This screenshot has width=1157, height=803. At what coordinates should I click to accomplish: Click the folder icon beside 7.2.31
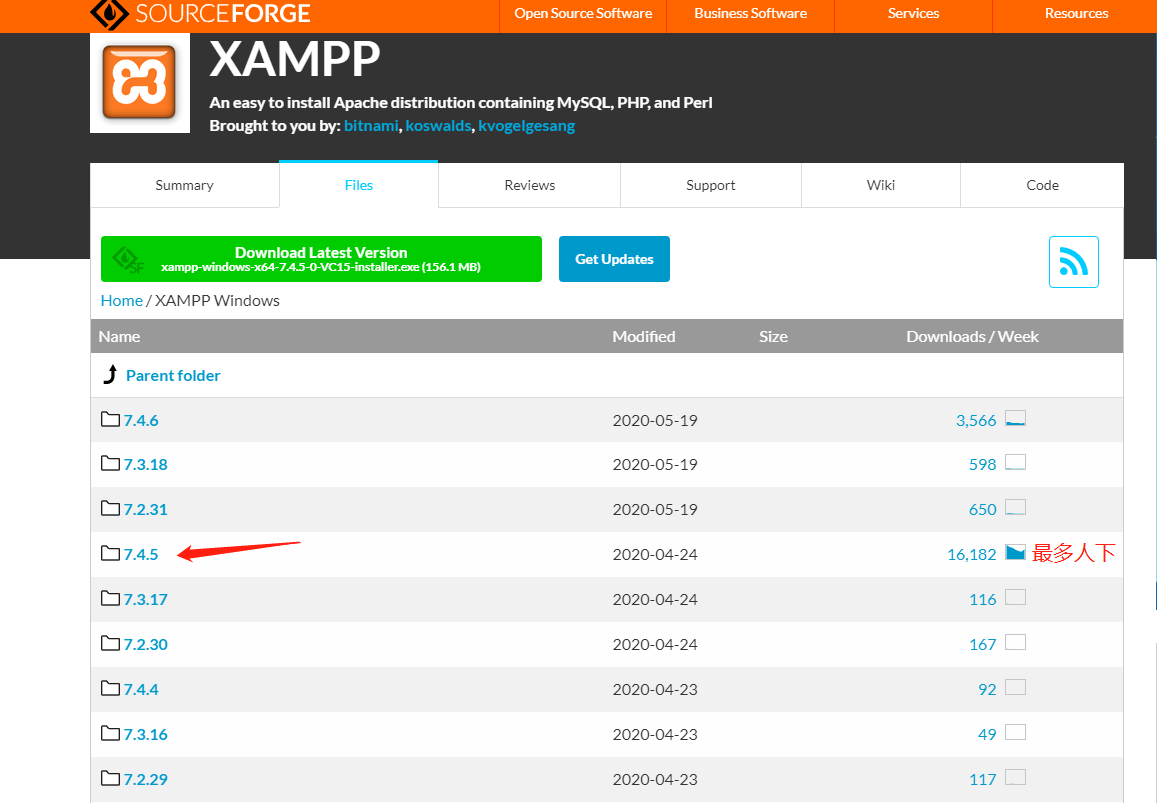click(x=110, y=508)
